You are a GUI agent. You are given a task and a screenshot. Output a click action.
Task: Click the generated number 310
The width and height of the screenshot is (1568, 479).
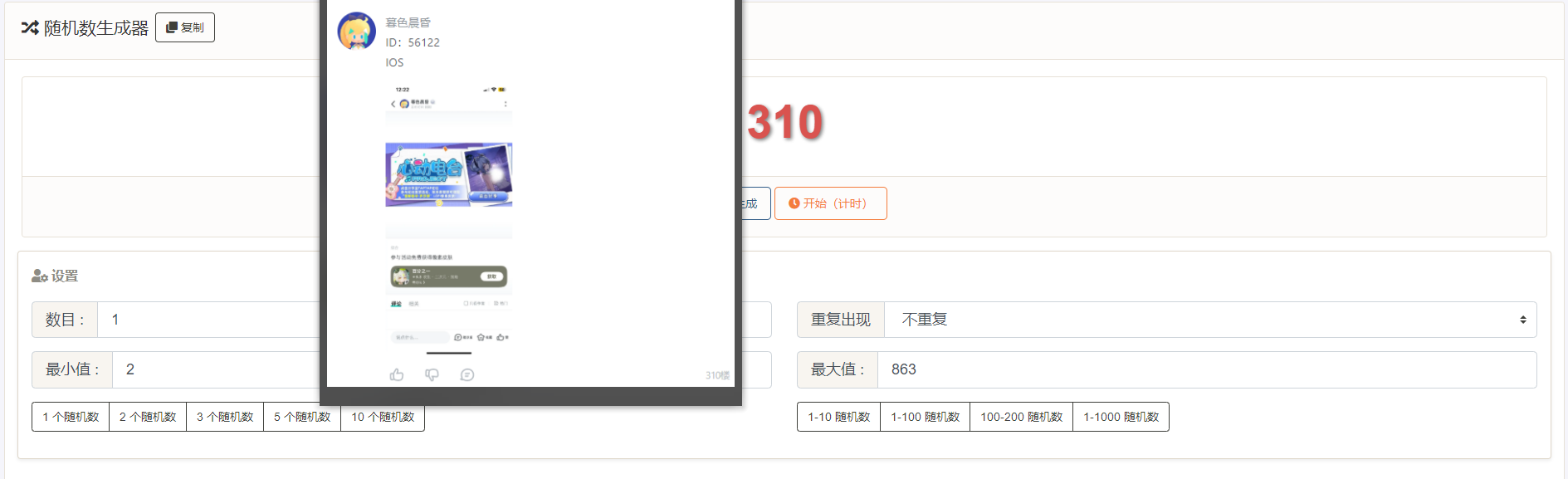[784, 123]
